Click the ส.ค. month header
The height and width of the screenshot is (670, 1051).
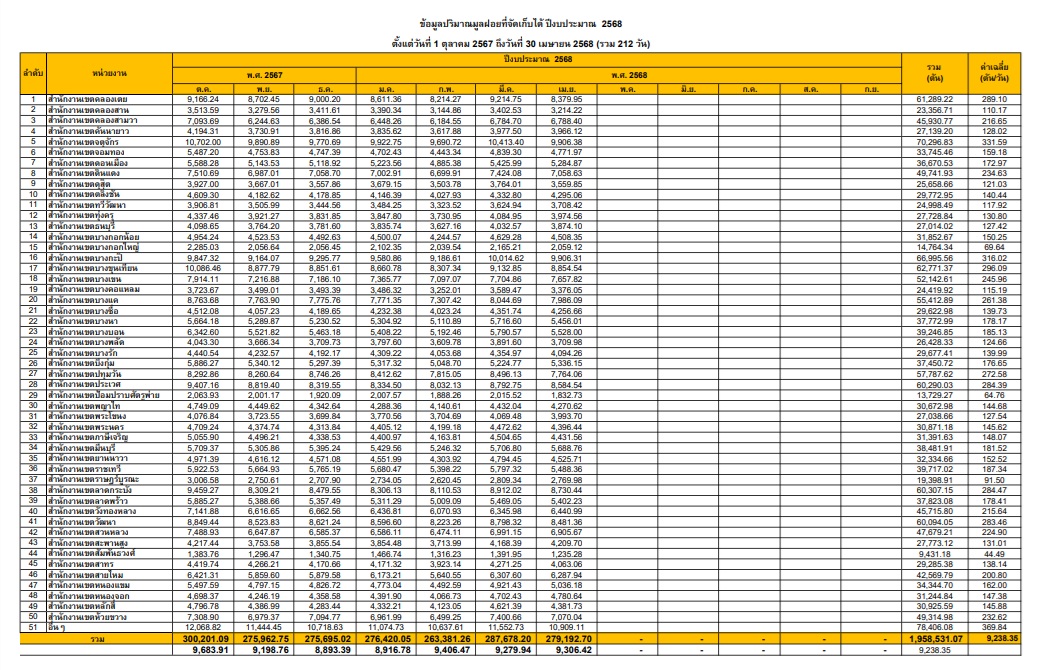click(810, 88)
